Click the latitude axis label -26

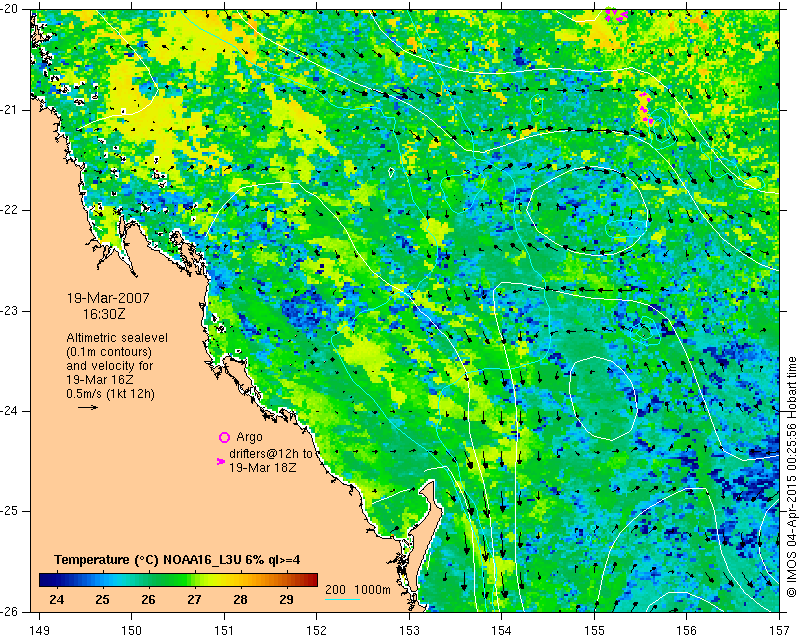tap(10, 611)
